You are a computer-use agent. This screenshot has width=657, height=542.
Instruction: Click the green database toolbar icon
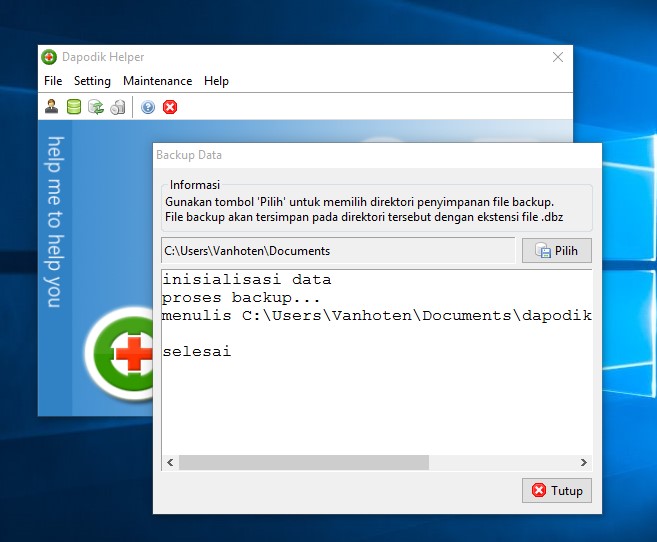click(x=74, y=107)
